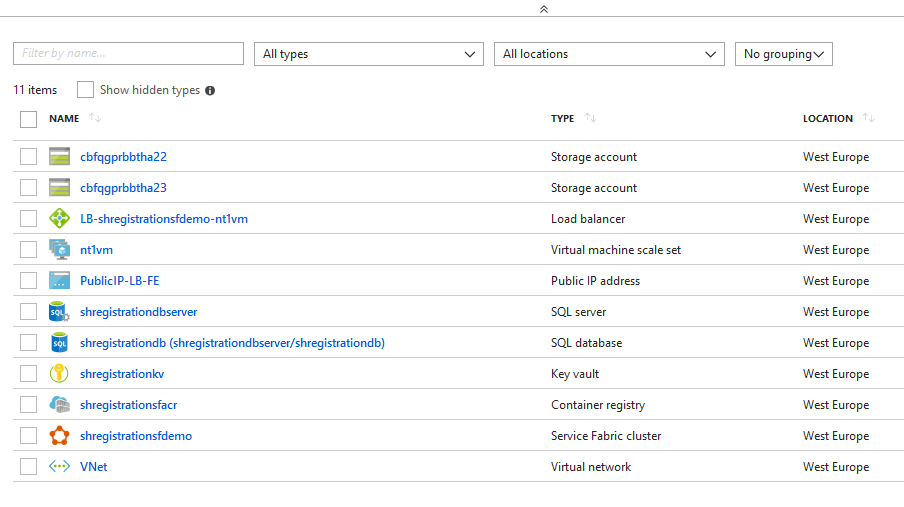
Task: Open the shregistrationsfacr container registry link
Action: 129,405
